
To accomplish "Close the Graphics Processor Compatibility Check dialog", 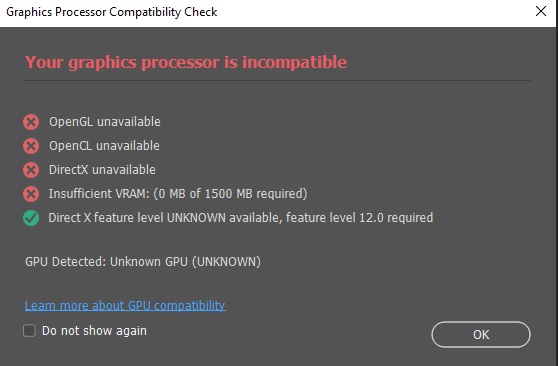I will tap(541, 11).
